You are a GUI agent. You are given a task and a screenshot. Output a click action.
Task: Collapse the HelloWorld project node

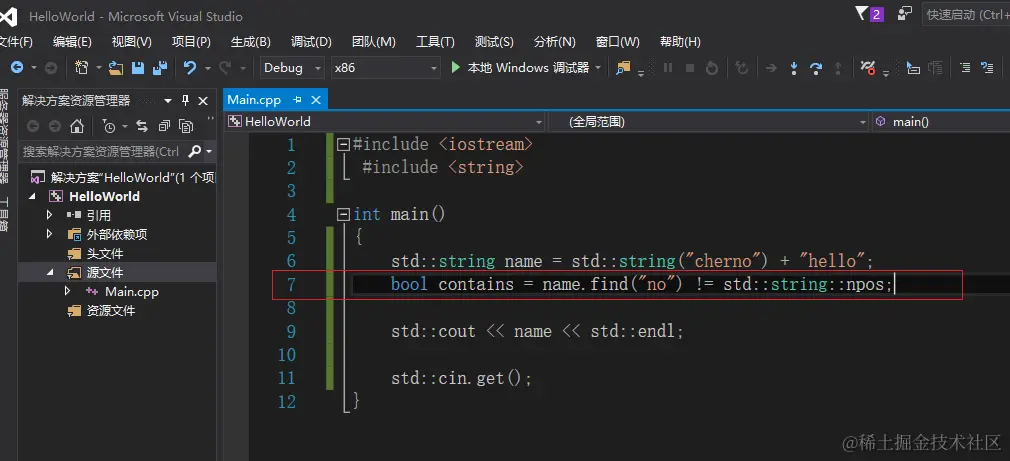tap(33, 196)
